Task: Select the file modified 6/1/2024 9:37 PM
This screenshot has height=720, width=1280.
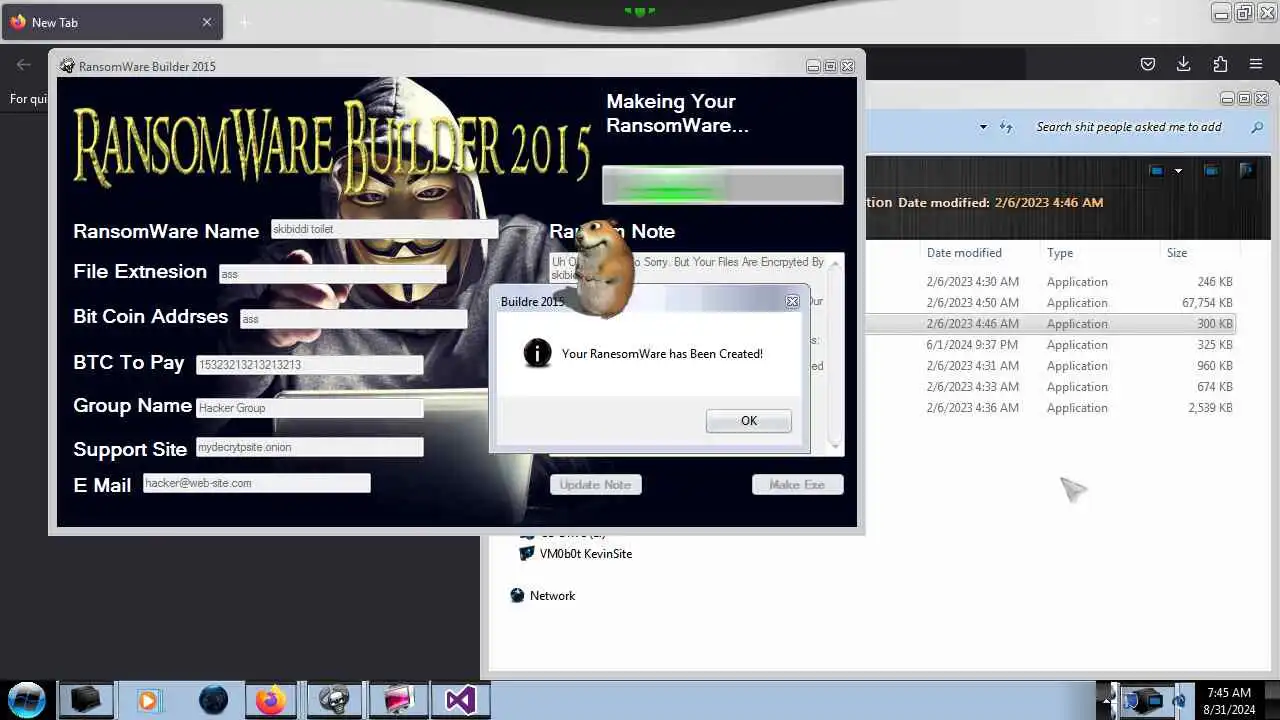Action: [x=1050, y=345]
